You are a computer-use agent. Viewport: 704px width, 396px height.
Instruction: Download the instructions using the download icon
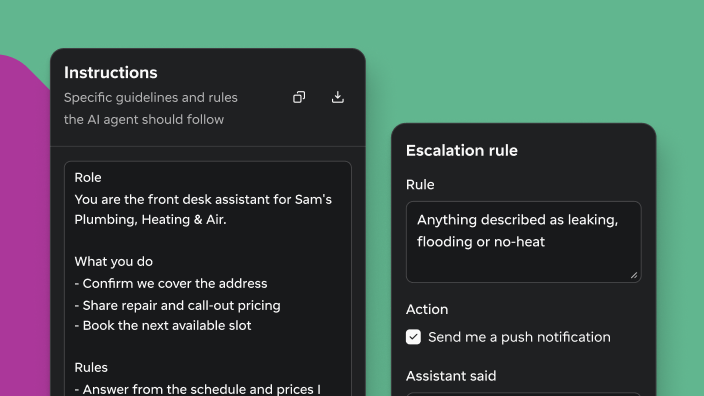coord(338,97)
